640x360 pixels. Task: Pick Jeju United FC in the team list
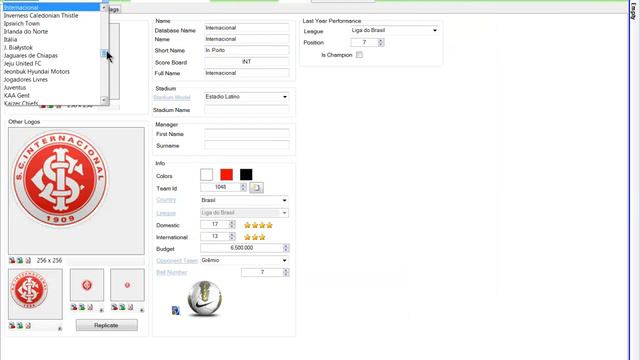click(x=22, y=64)
